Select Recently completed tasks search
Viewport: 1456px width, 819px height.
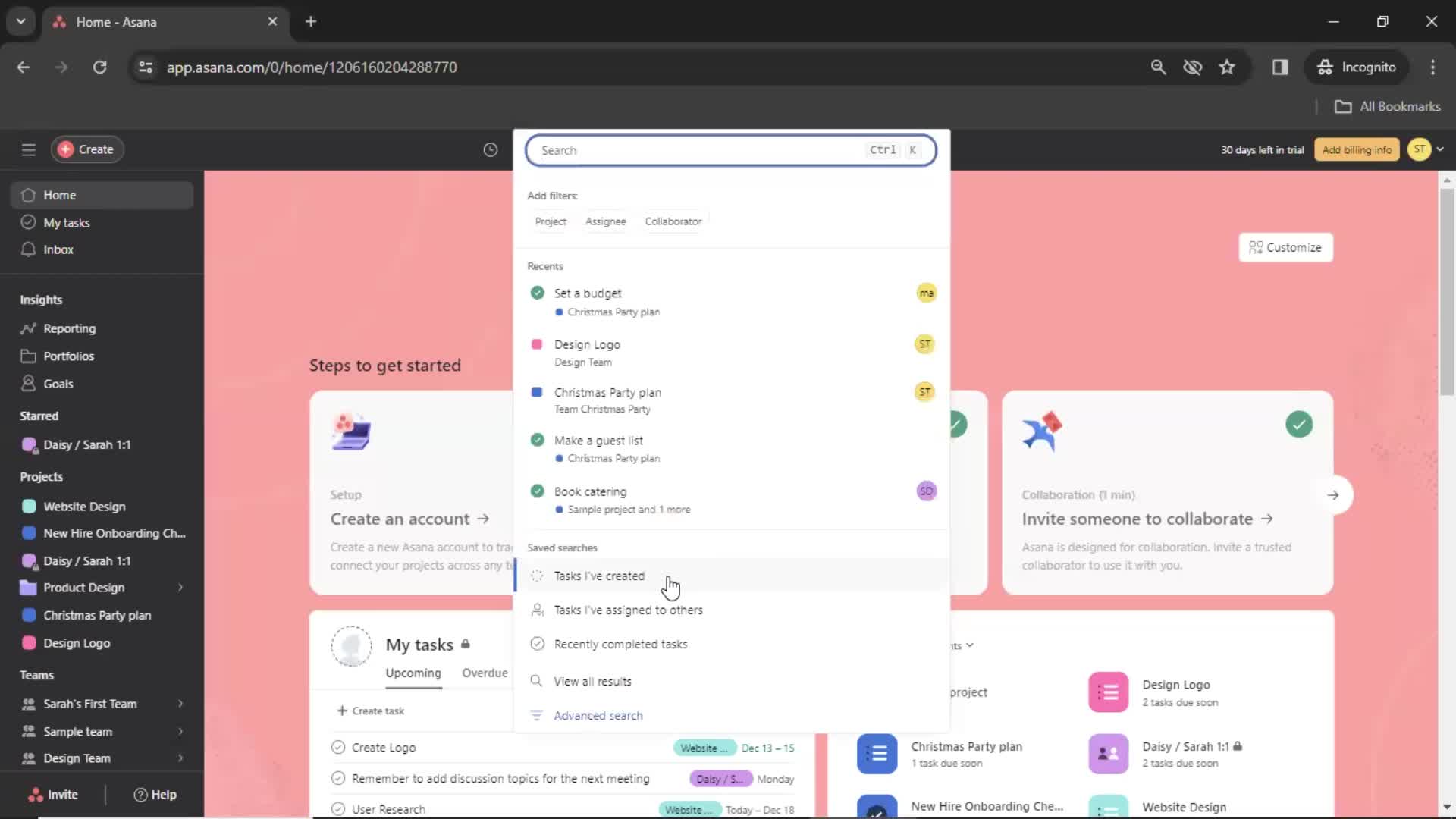[x=731, y=644]
